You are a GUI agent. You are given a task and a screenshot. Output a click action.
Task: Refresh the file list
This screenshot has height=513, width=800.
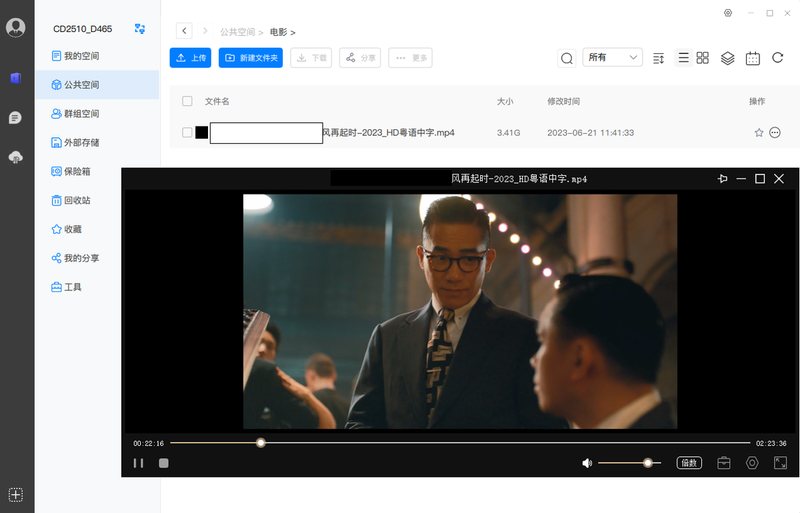(x=778, y=58)
